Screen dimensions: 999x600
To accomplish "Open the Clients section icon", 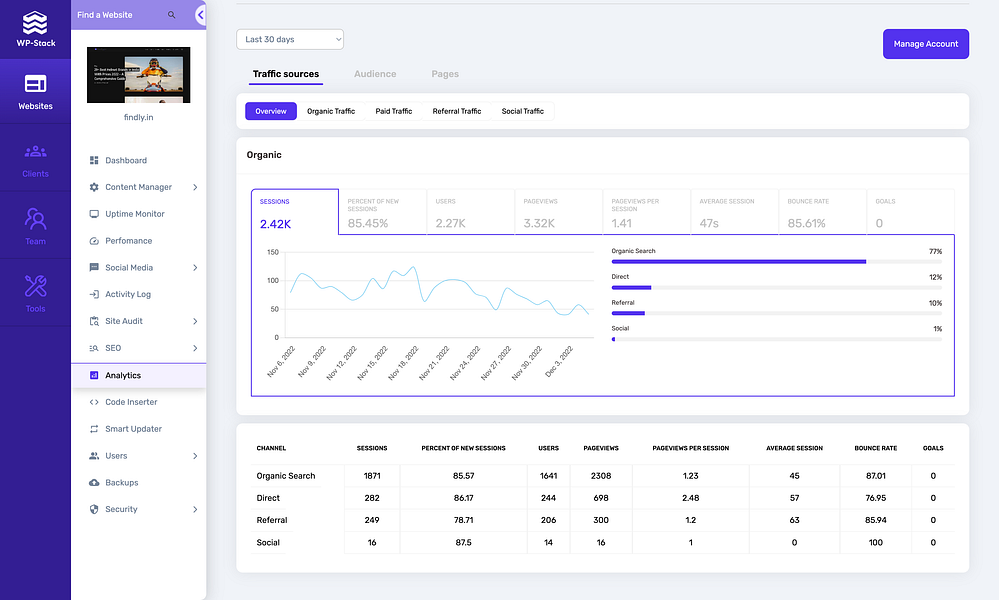I will click(x=35, y=152).
